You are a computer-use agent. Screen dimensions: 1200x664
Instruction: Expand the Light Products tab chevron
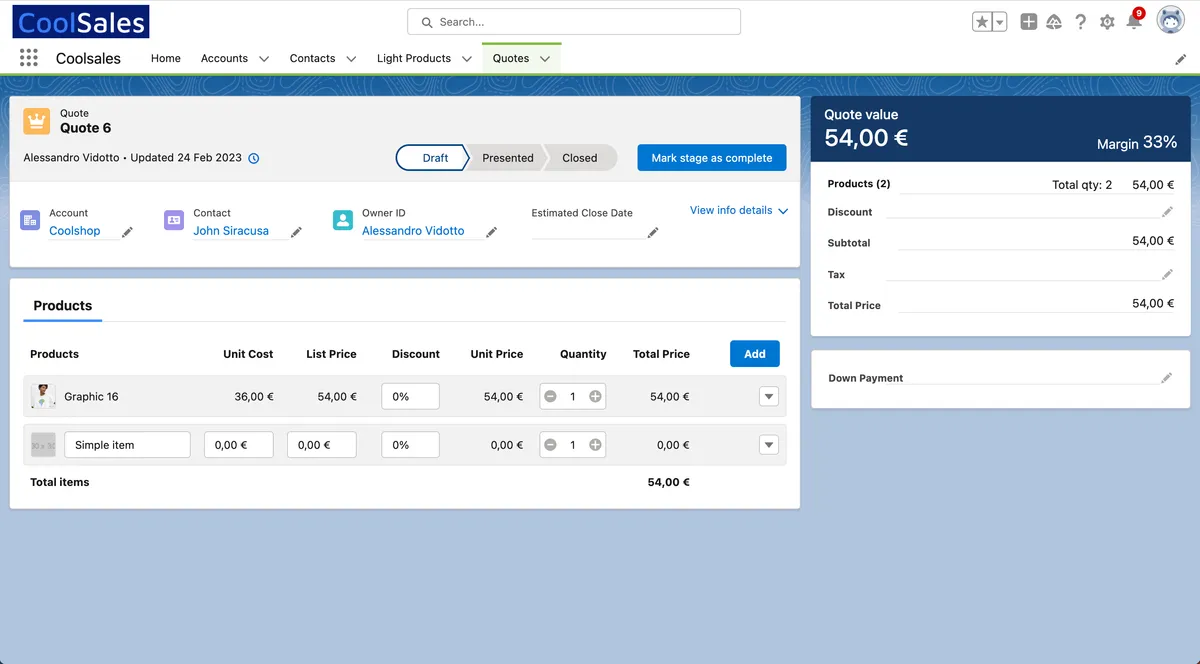pyautogui.click(x=467, y=59)
